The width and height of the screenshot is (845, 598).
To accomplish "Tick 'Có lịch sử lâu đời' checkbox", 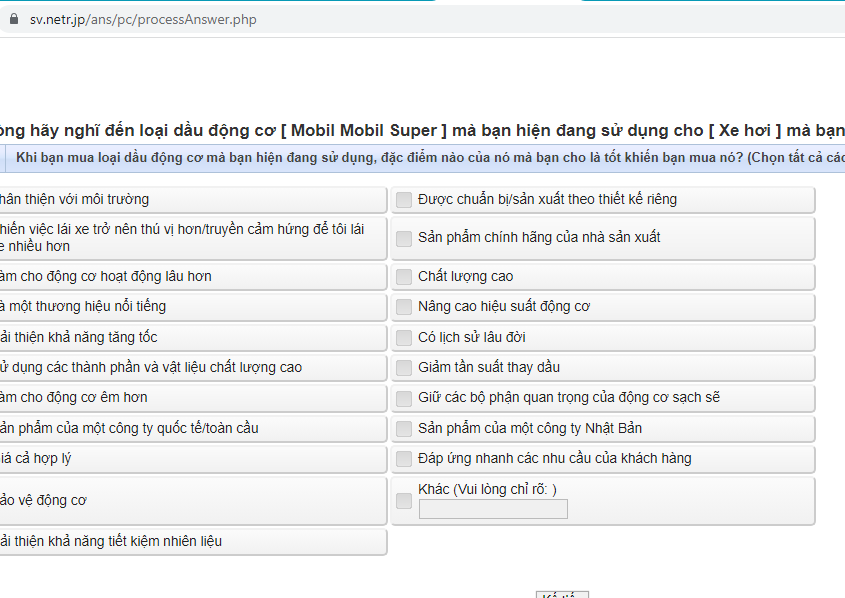I will click(404, 338).
